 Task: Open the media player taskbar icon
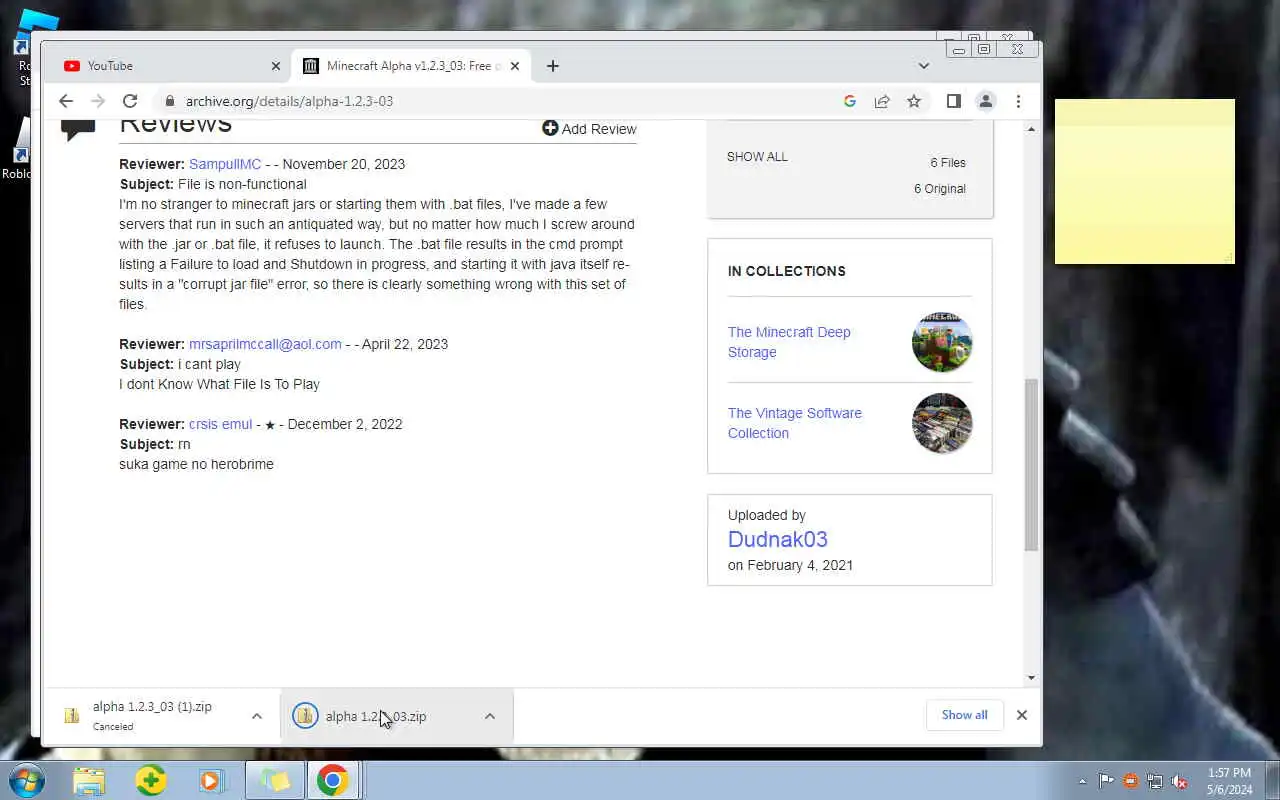point(212,780)
